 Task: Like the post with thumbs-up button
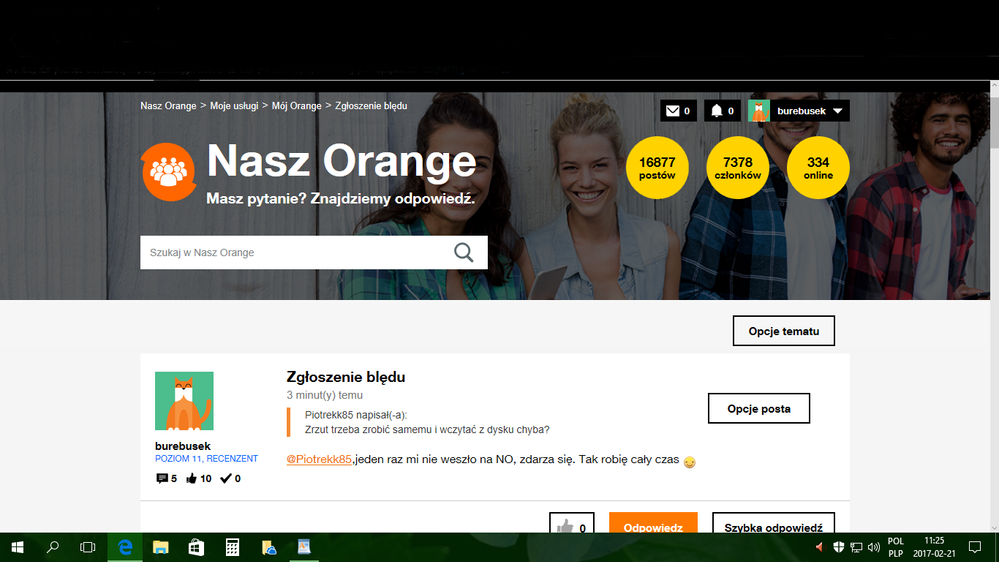[x=564, y=526]
